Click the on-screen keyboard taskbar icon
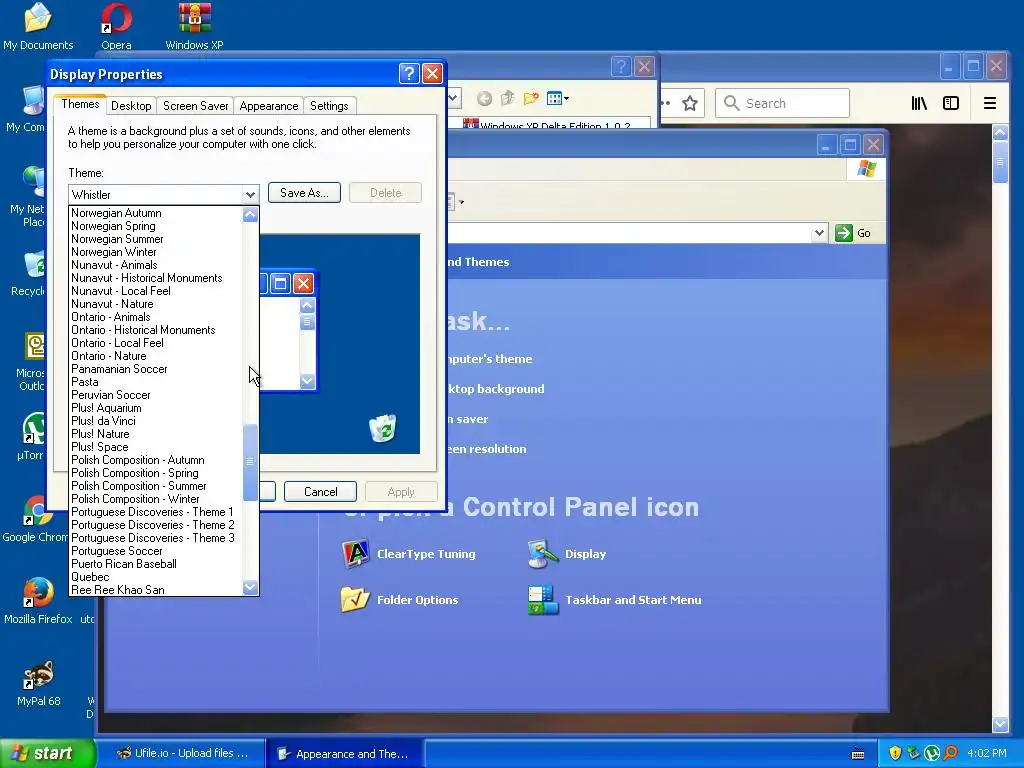Viewport: 1024px width, 768px height. click(x=858, y=754)
